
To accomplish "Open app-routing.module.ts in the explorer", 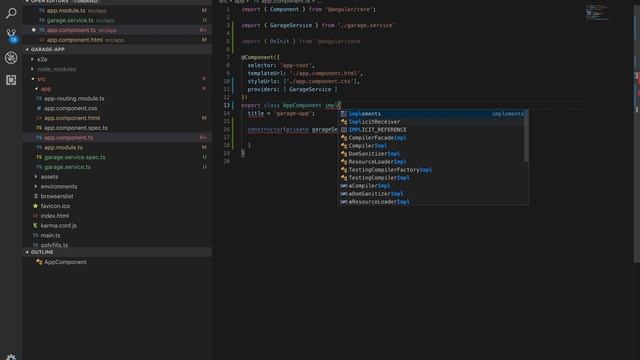I will coord(117,98).
